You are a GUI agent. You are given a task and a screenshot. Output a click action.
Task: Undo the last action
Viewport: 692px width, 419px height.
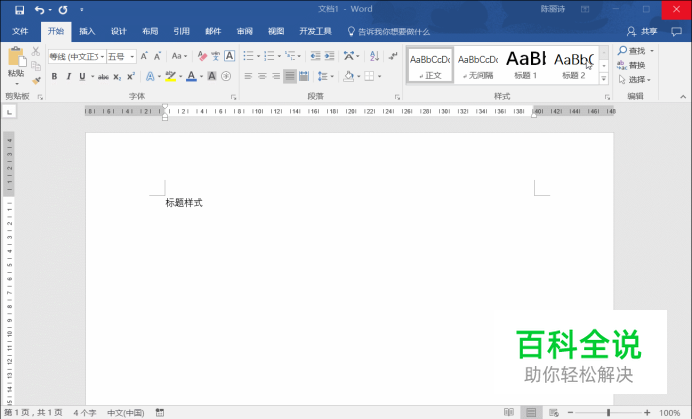pyautogui.click(x=40, y=9)
